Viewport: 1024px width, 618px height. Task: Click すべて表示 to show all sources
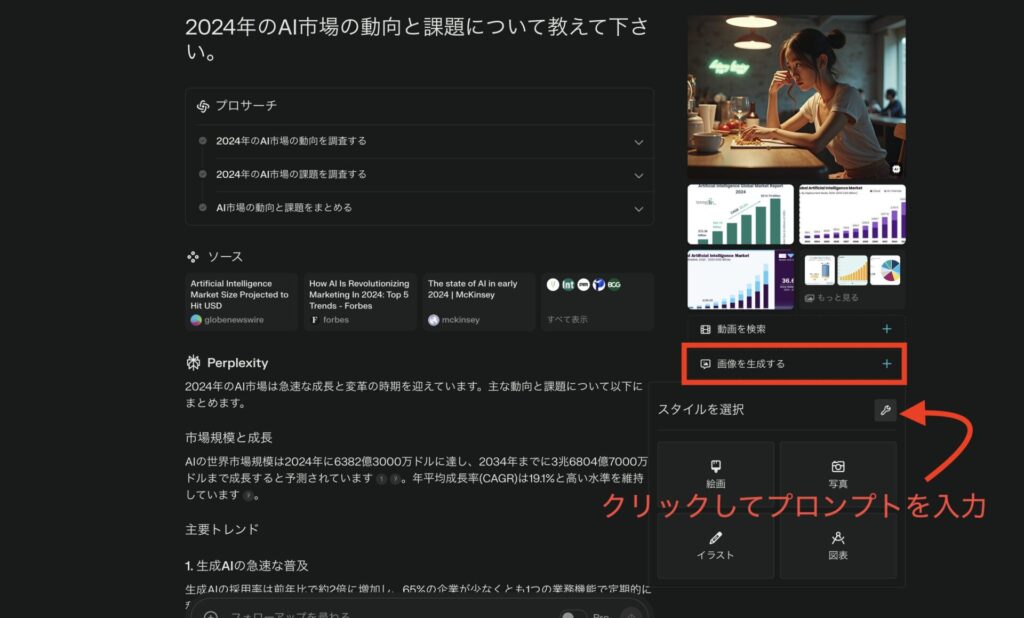tap(567, 320)
